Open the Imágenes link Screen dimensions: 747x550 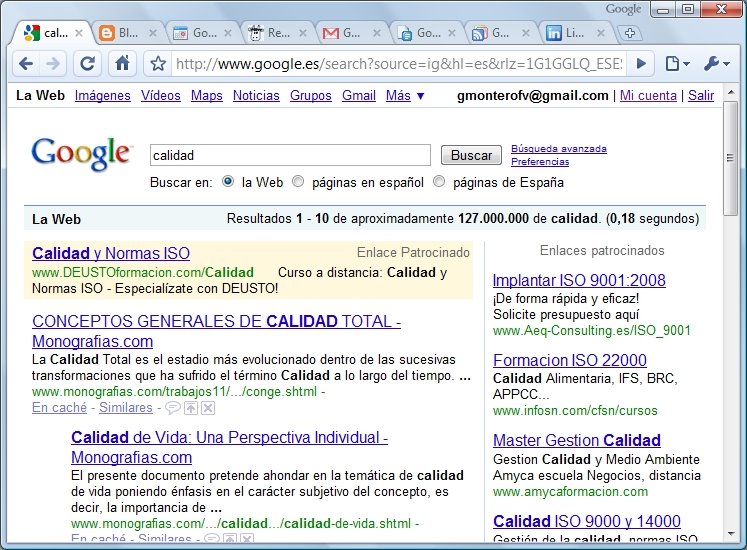coord(102,95)
